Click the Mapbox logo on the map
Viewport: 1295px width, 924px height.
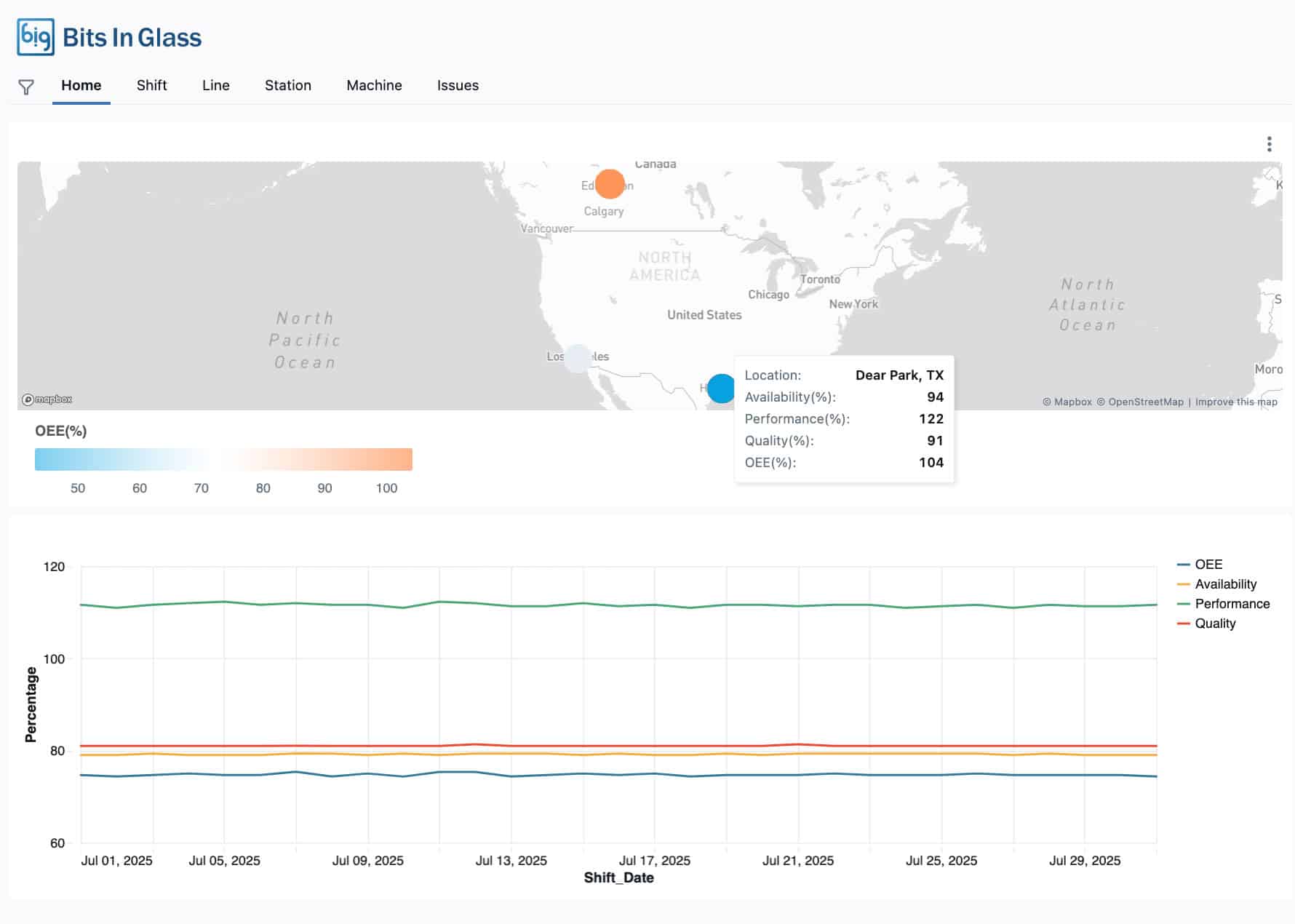tap(47, 399)
